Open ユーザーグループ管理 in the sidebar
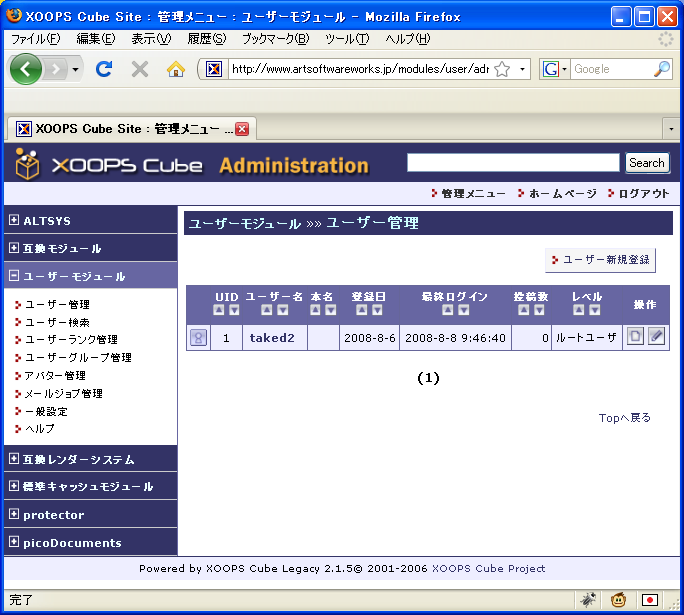684x615 pixels. (78, 357)
